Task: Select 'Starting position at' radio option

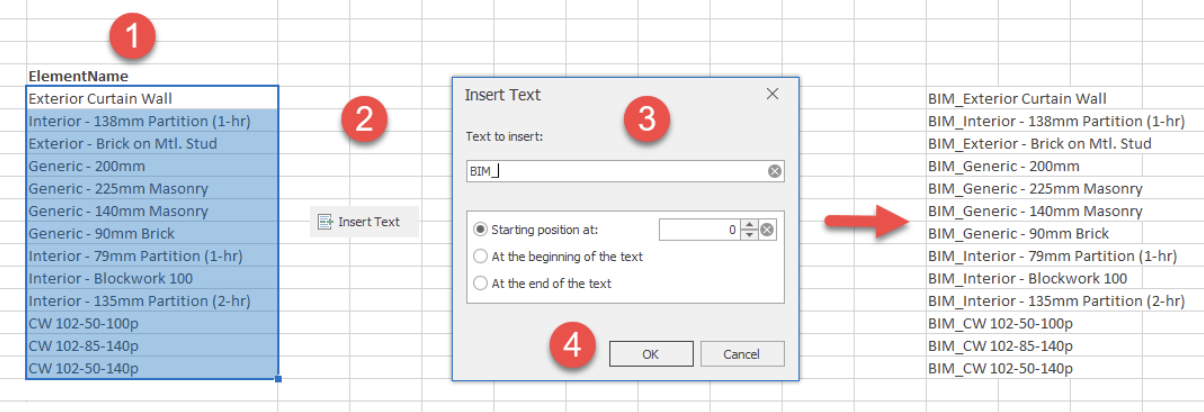Action: [481, 230]
